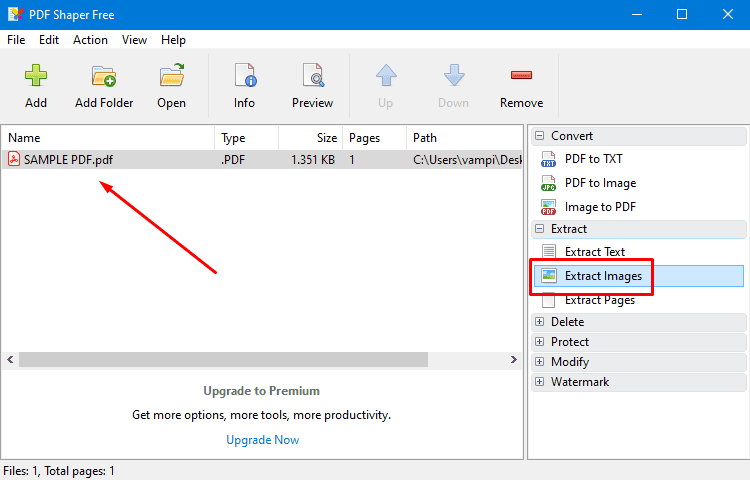This screenshot has height=480, width=750.
Task: Open the File menu
Action: tap(16, 40)
